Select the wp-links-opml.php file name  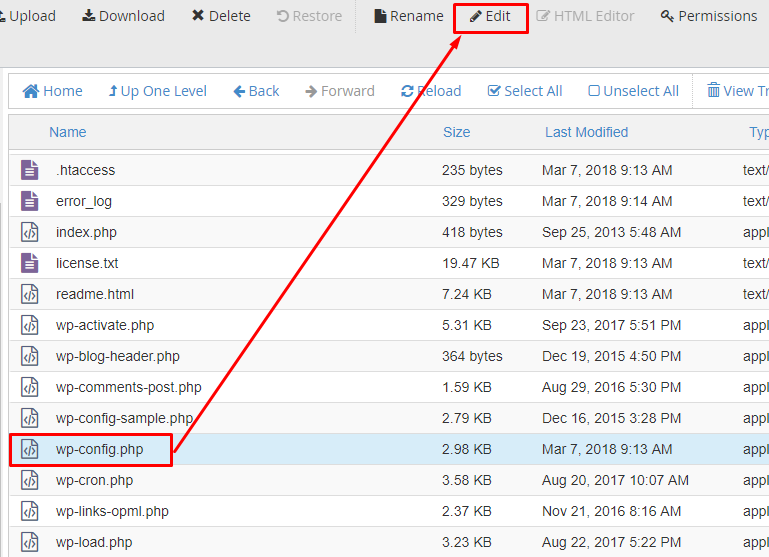112,512
